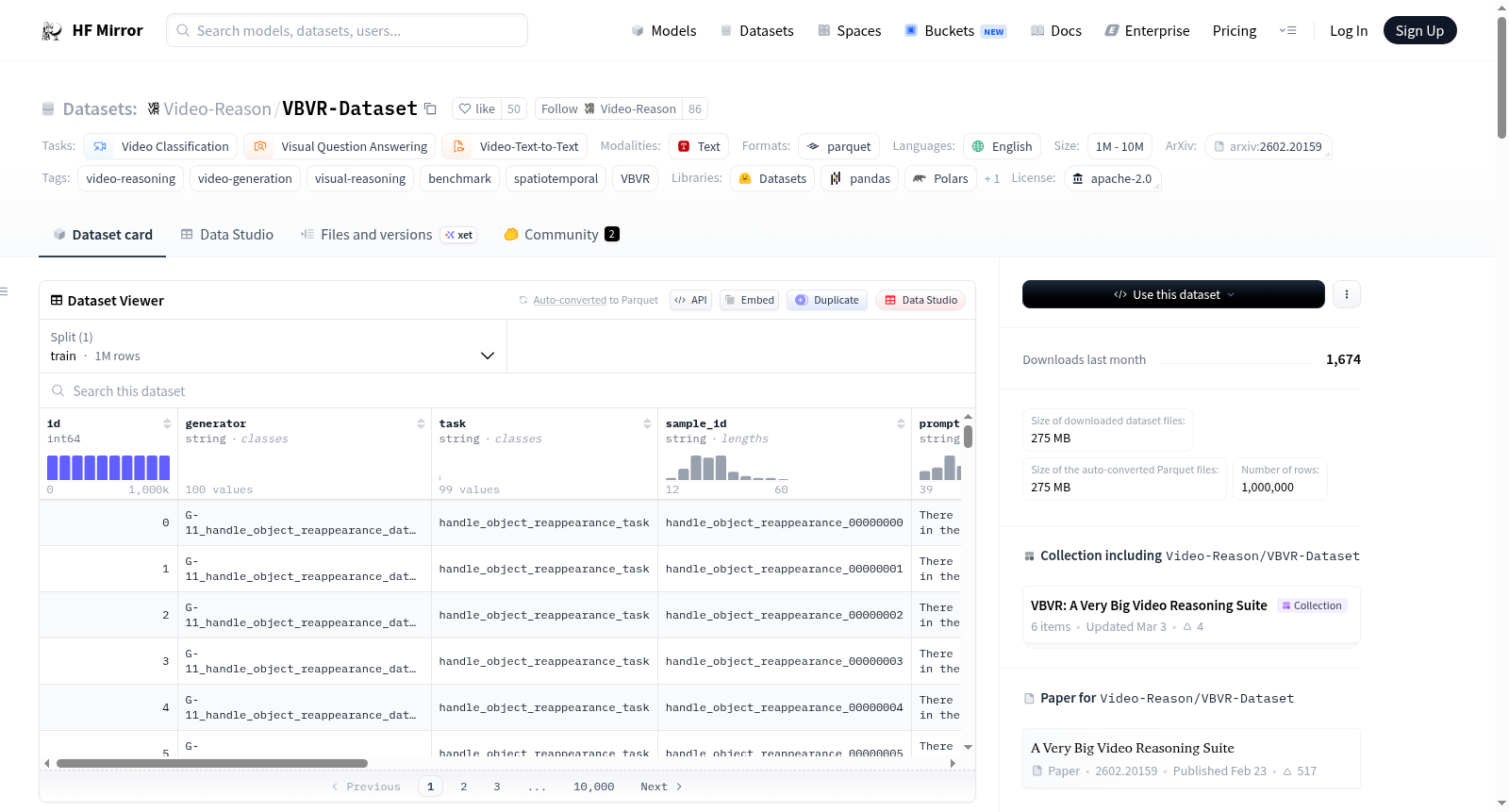
Task: Click the video-reasoning tag
Action: point(130,178)
